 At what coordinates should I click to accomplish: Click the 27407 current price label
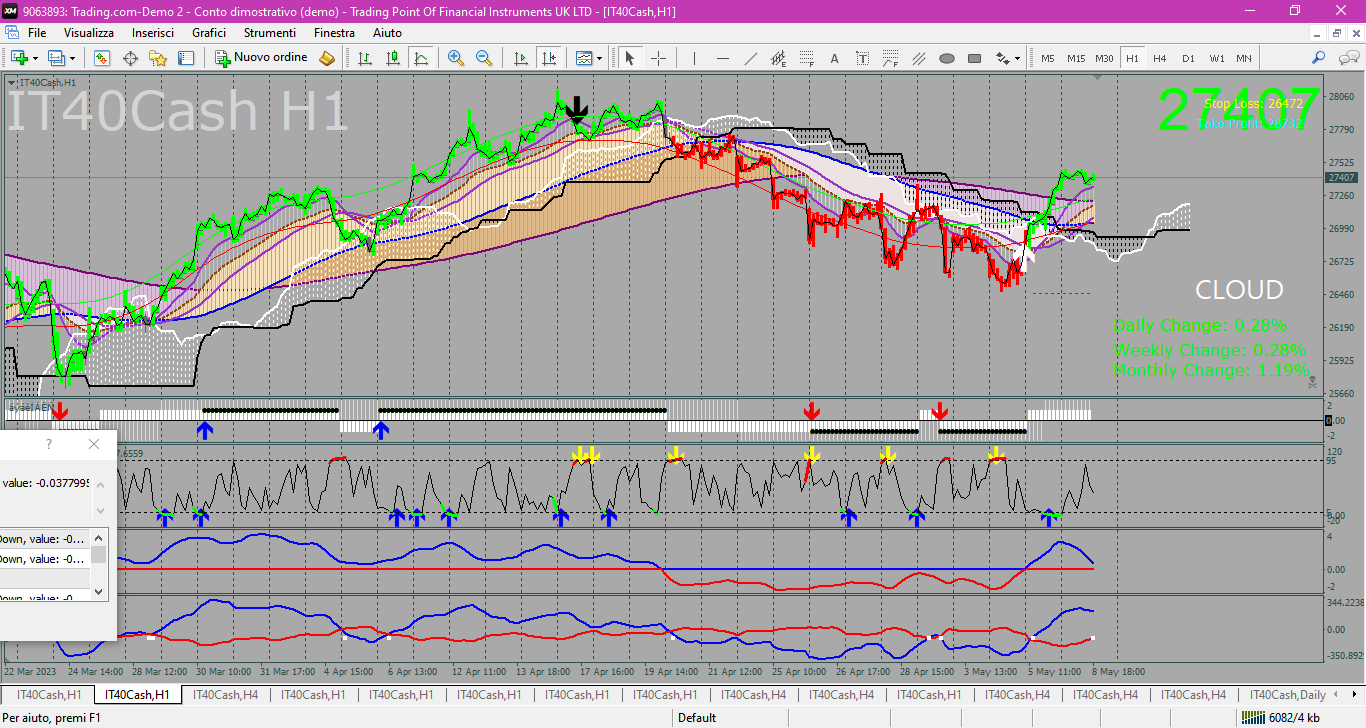tap(1341, 178)
